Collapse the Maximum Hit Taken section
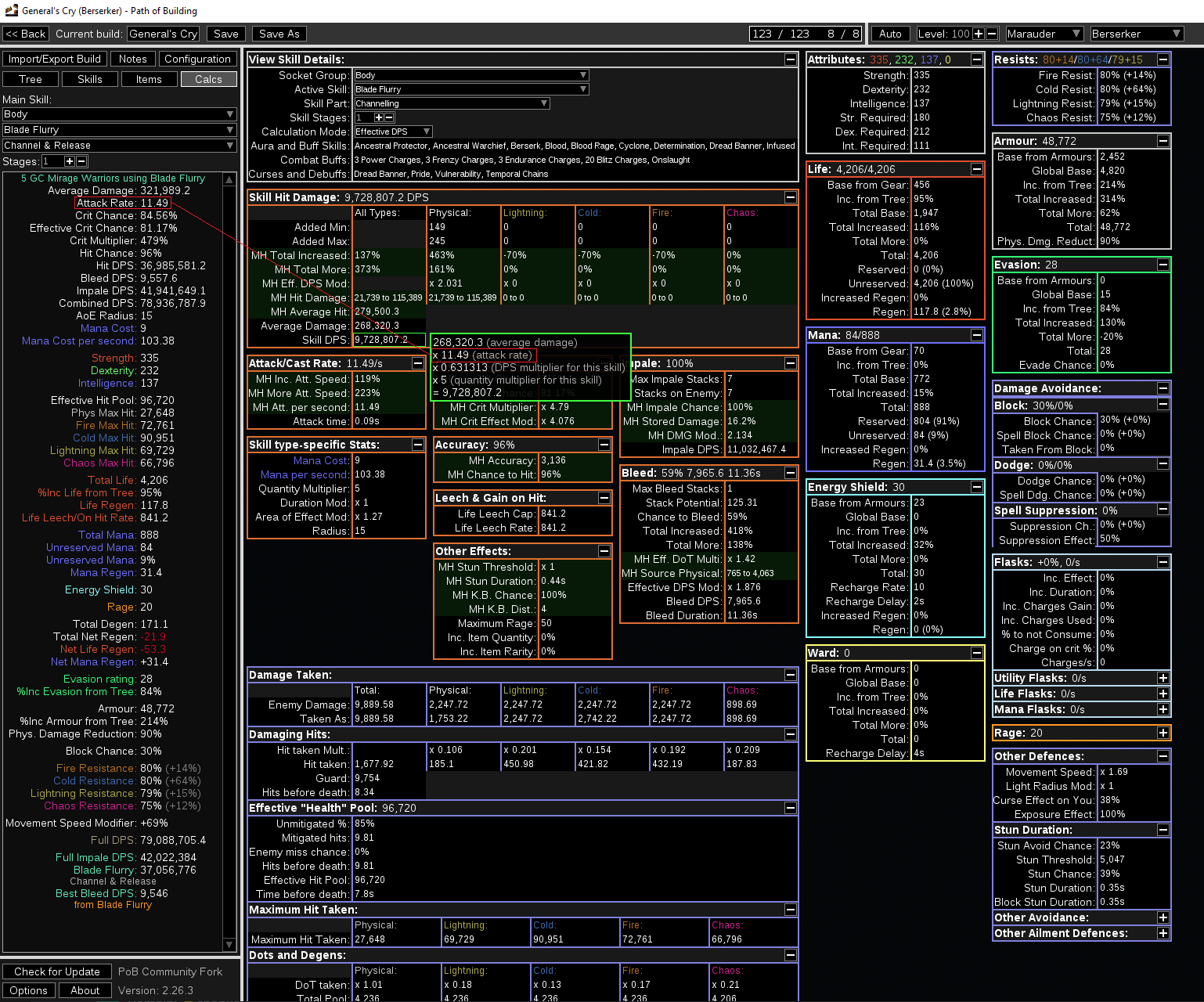 tap(791, 910)
